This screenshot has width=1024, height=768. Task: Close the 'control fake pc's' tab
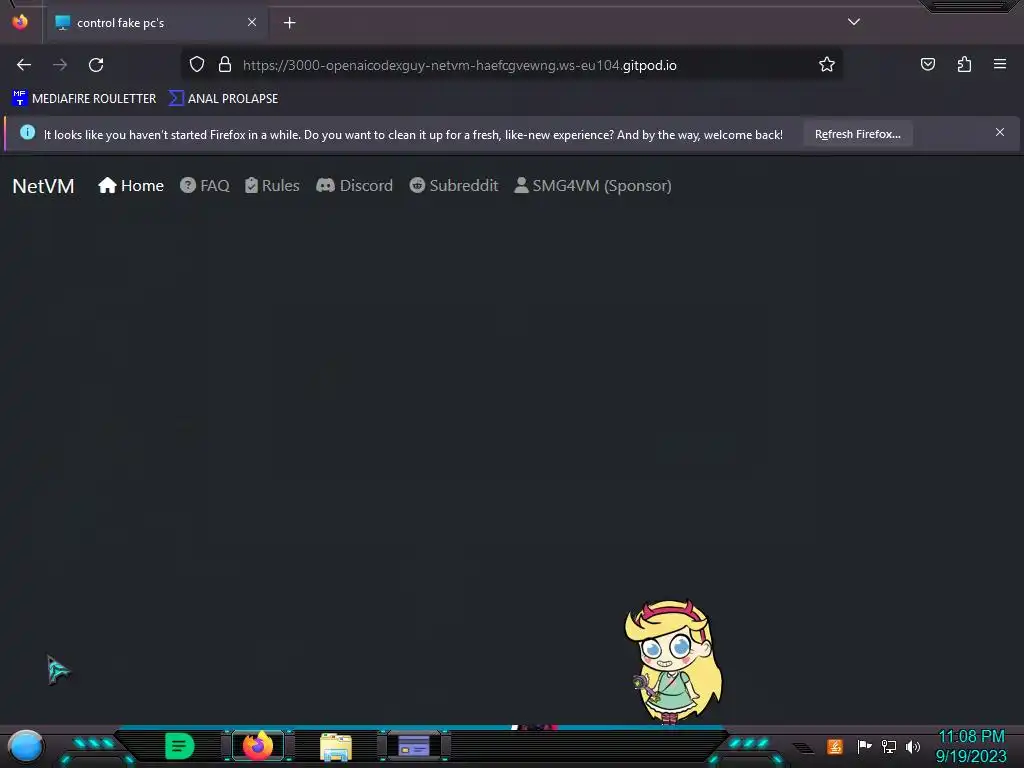pos(252,22)
